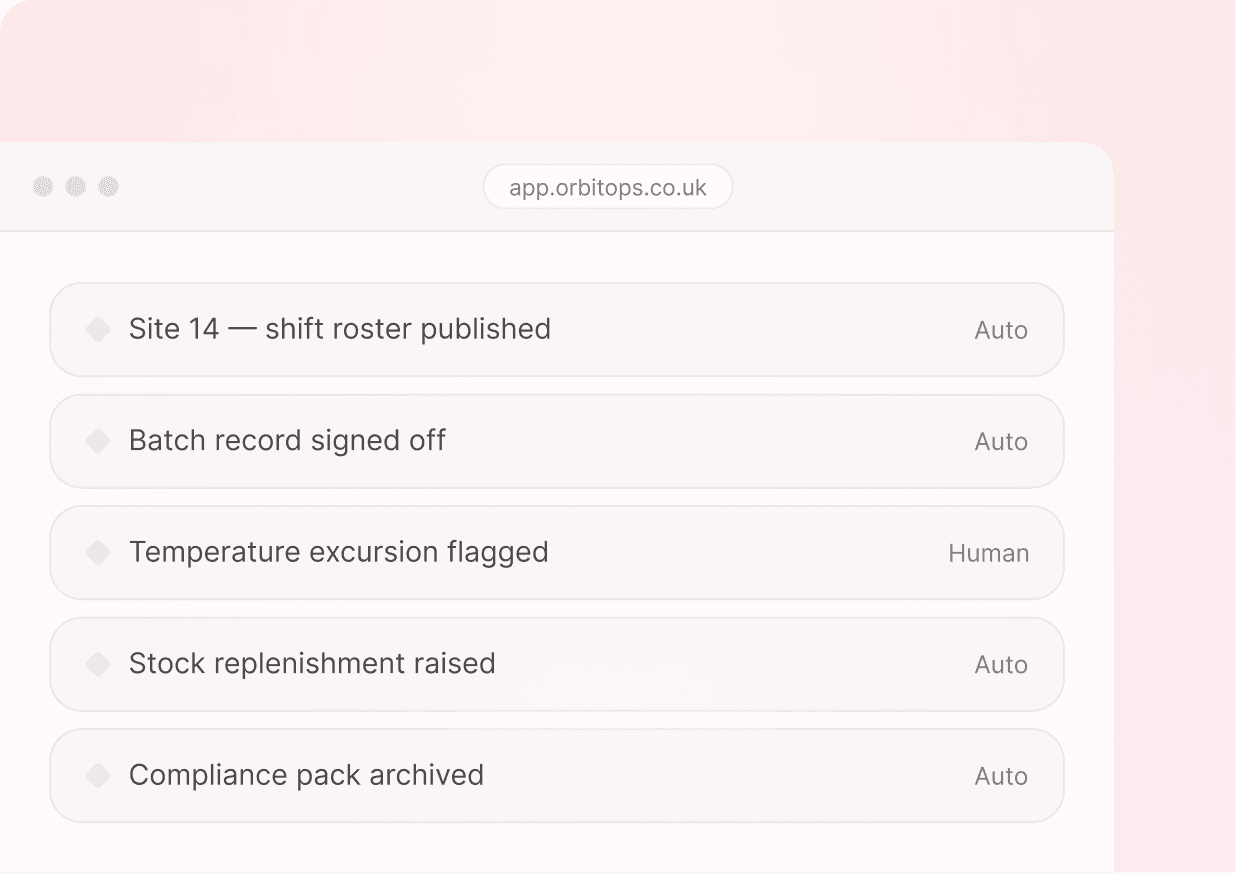
Task: Click the Auto tag on Site 14 row
Action: point(1001,330)
